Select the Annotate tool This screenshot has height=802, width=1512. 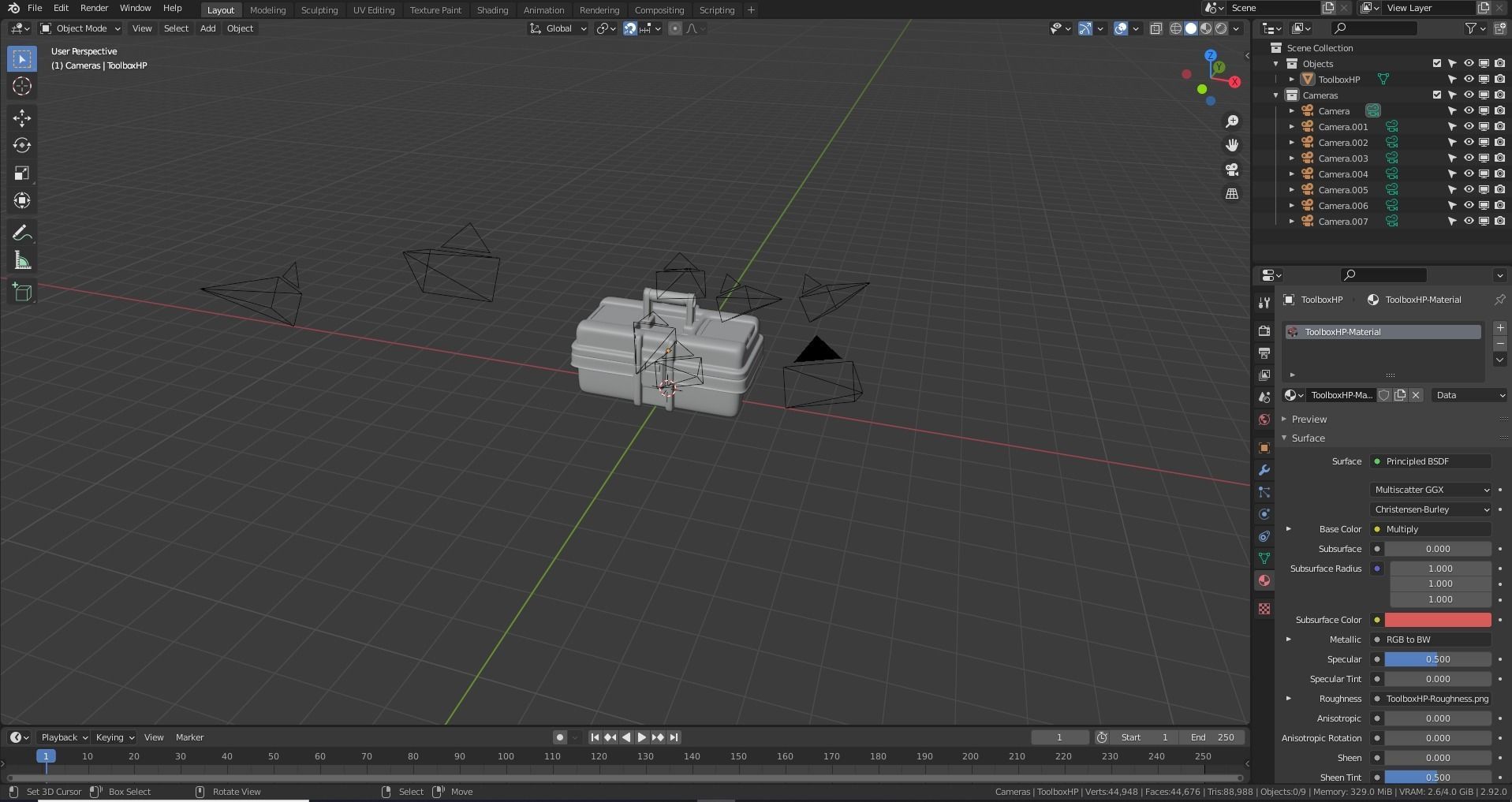(x=22, y=232)
